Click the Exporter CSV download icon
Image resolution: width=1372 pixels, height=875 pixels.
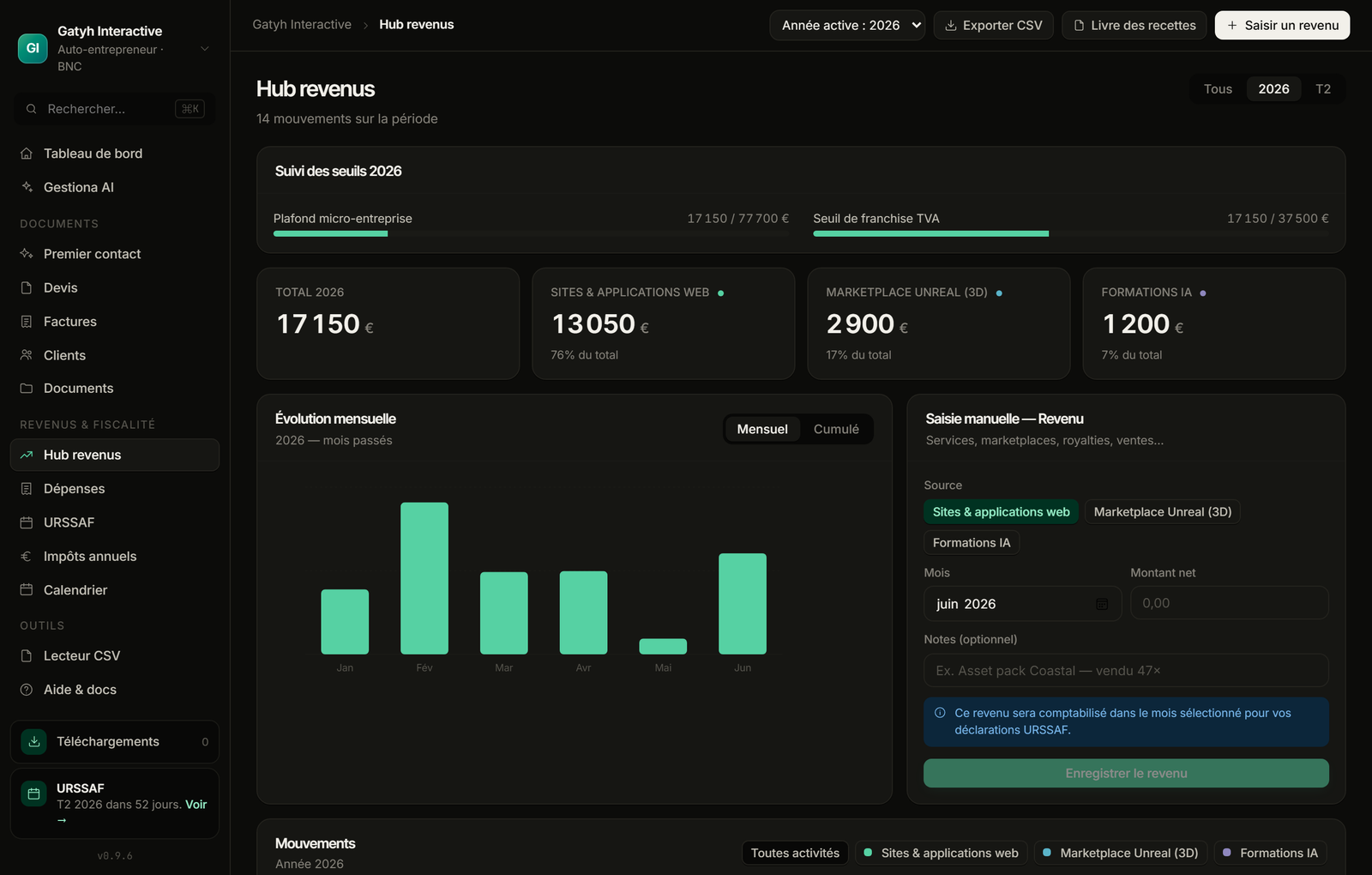(951, 26)
